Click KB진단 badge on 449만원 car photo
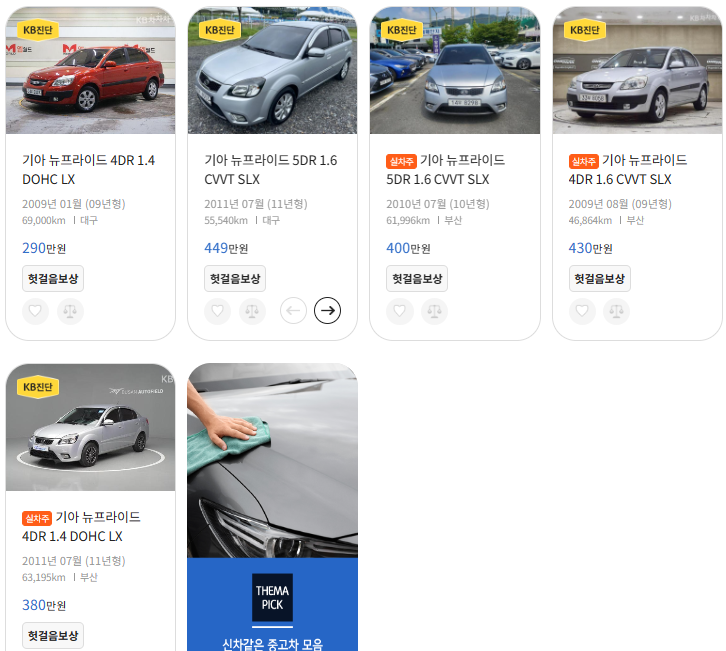Viewport: 726px width, 651px height. [x=220, y=30]
